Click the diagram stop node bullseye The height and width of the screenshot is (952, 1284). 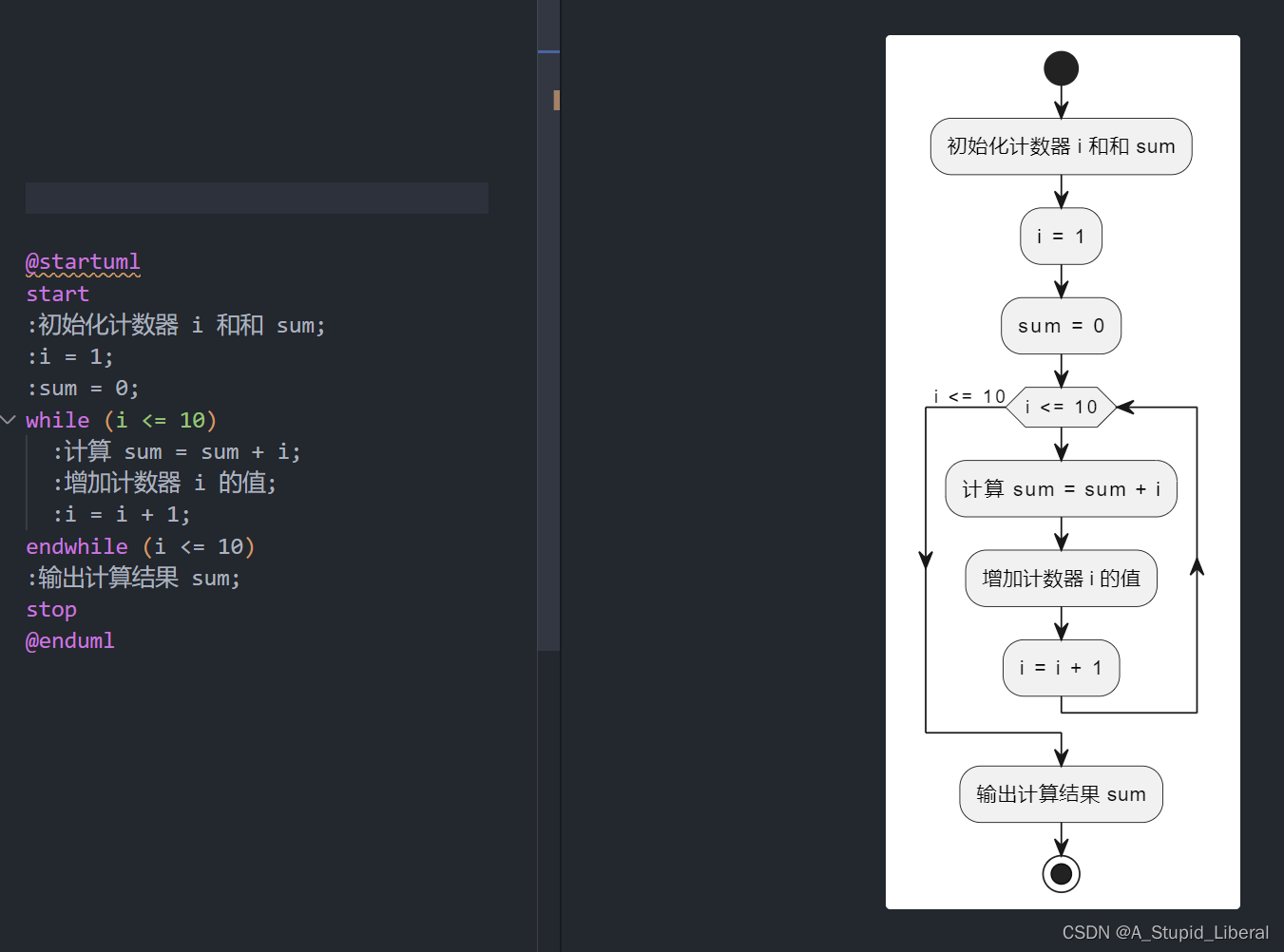1061,874
